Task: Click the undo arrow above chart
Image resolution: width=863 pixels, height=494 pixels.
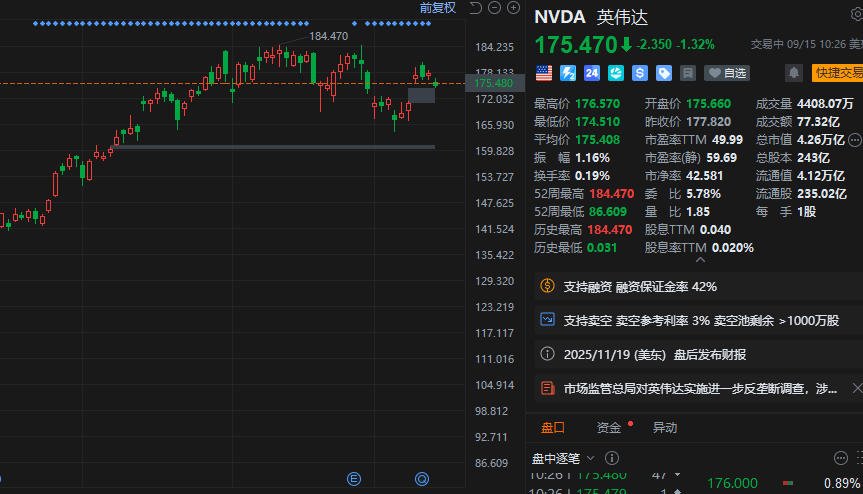Action: point(476,8)
